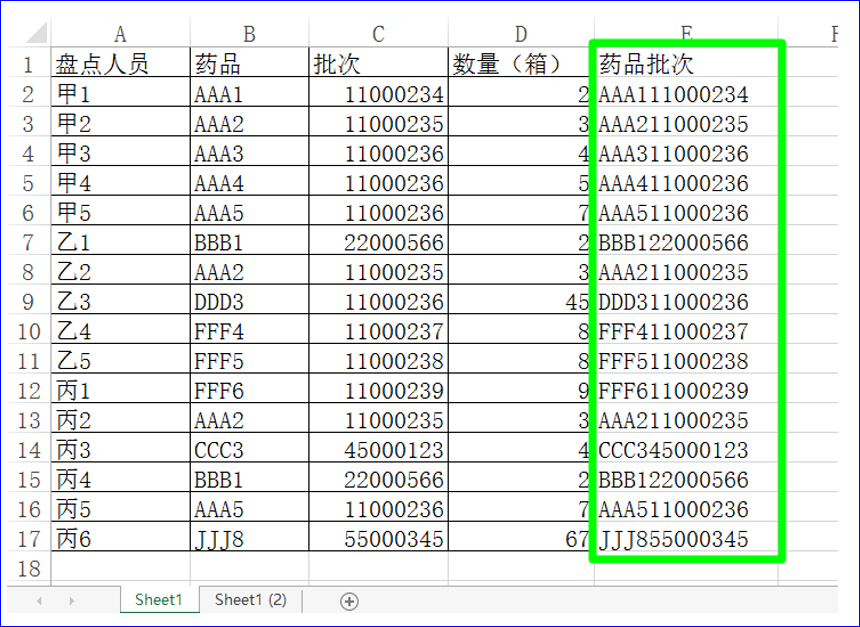
Task: Click the select-all corner triangle
Action: [x=37, y=33]
